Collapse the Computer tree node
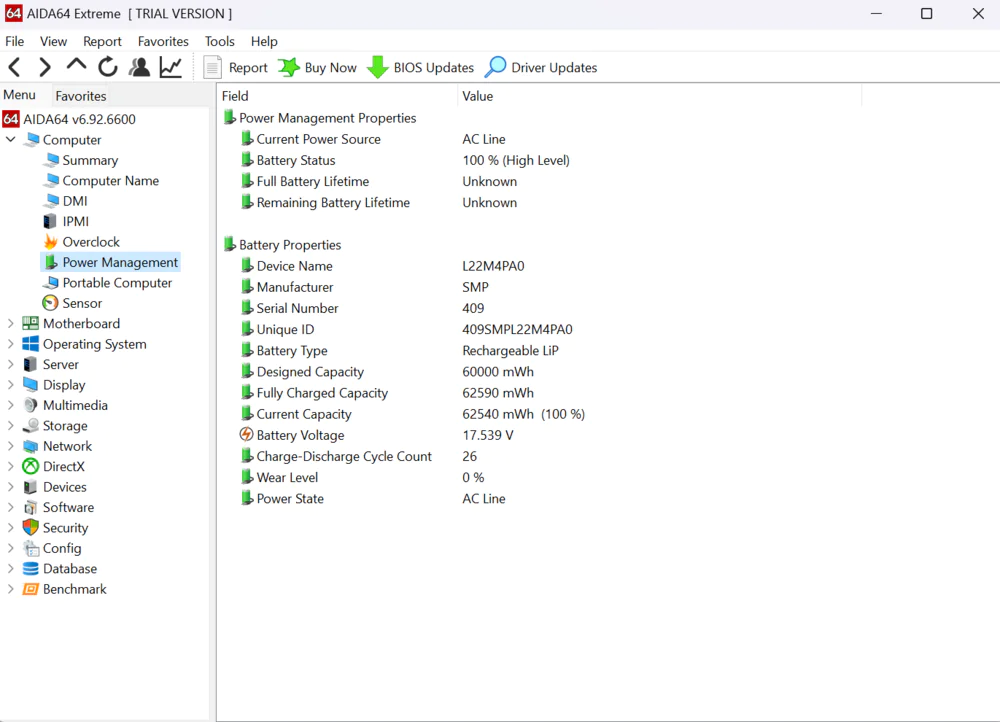Screen dimensions: 1000x722 [x=11, y=139]
